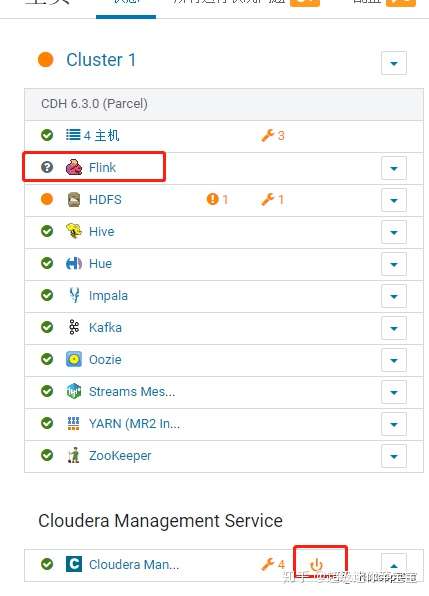Screen dimensions: 429x596
Task: Open the YARN actions dropdown arrow
Action: coord(394,424)
